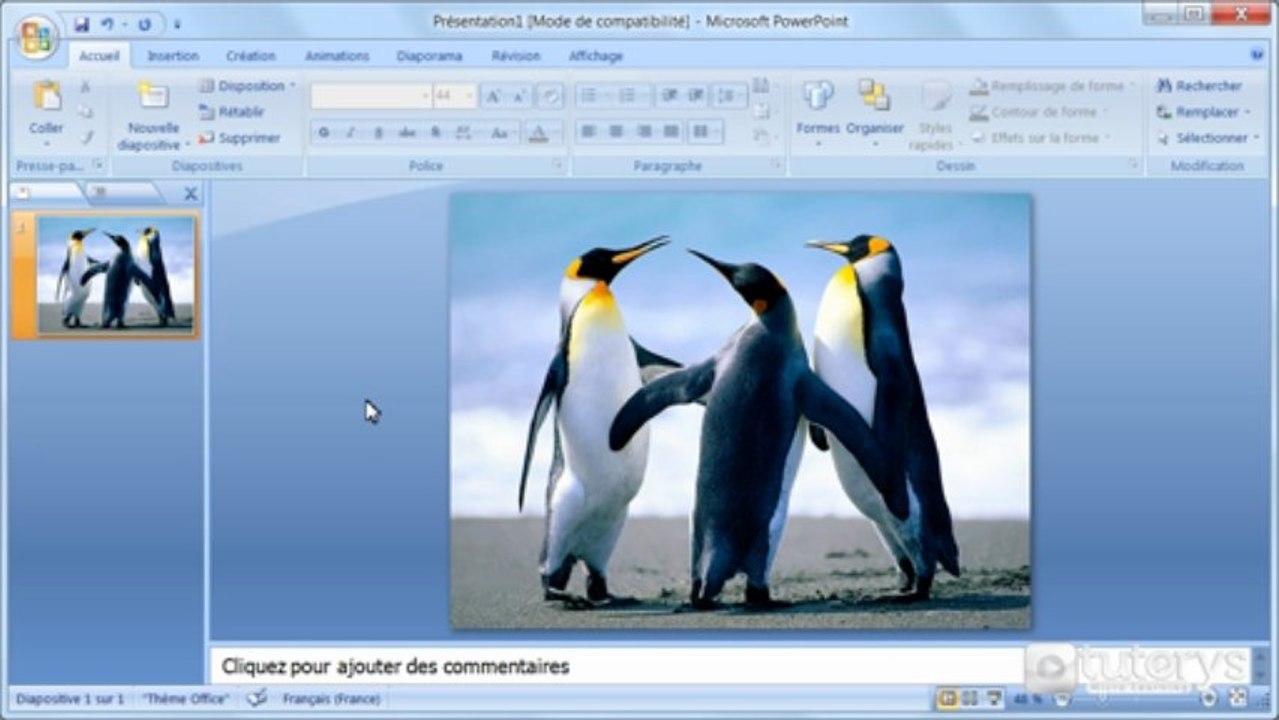Switch to the Création ribbon tab
The height and width of the screenshot is (720, 1279).
(x=251, y=56)
